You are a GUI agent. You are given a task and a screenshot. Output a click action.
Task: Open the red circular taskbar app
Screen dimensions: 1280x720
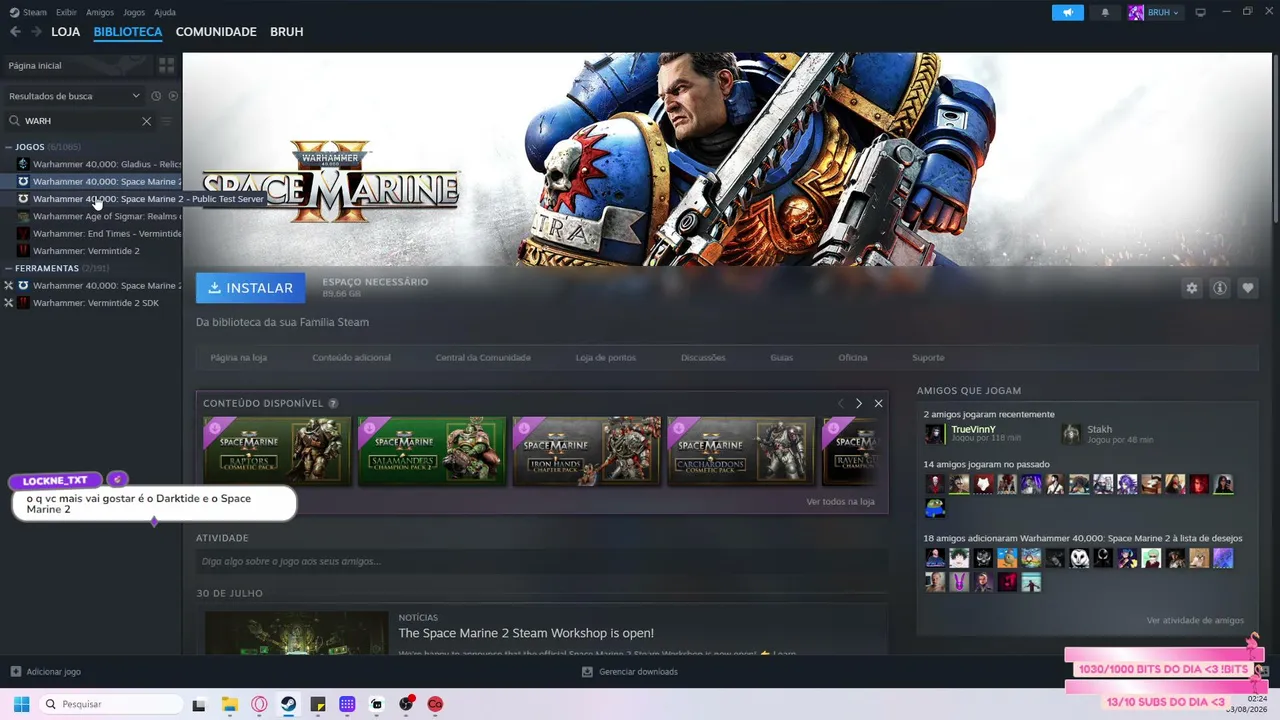coord(436,704)
